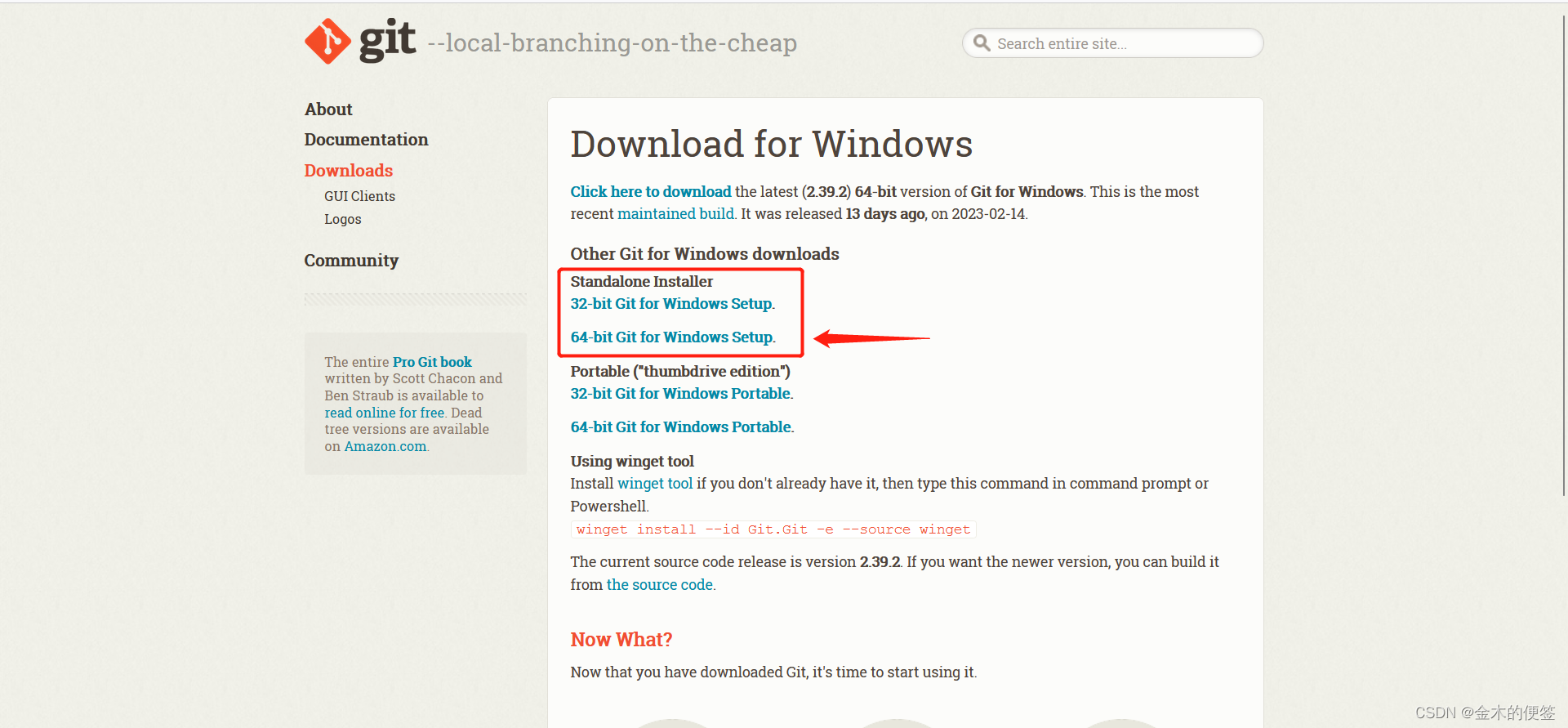Open GUI Clients page
Screen dimensions: 1568x728
tap(359, 196)
